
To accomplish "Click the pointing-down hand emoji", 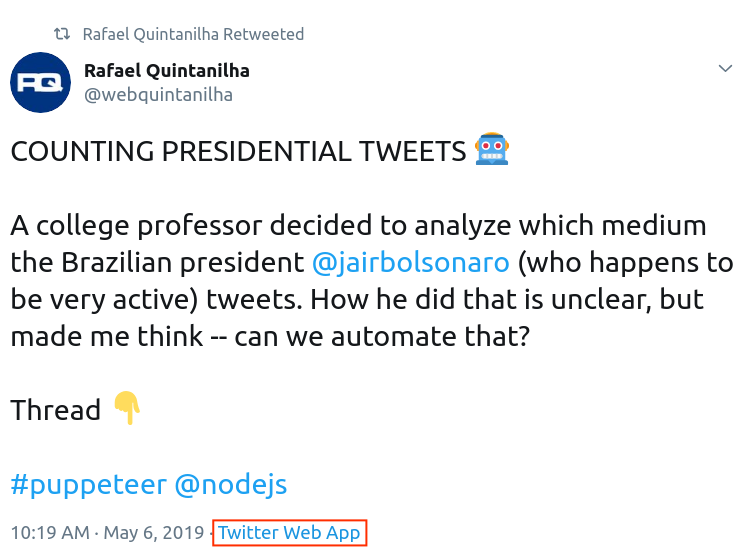I will pos(127,408).
